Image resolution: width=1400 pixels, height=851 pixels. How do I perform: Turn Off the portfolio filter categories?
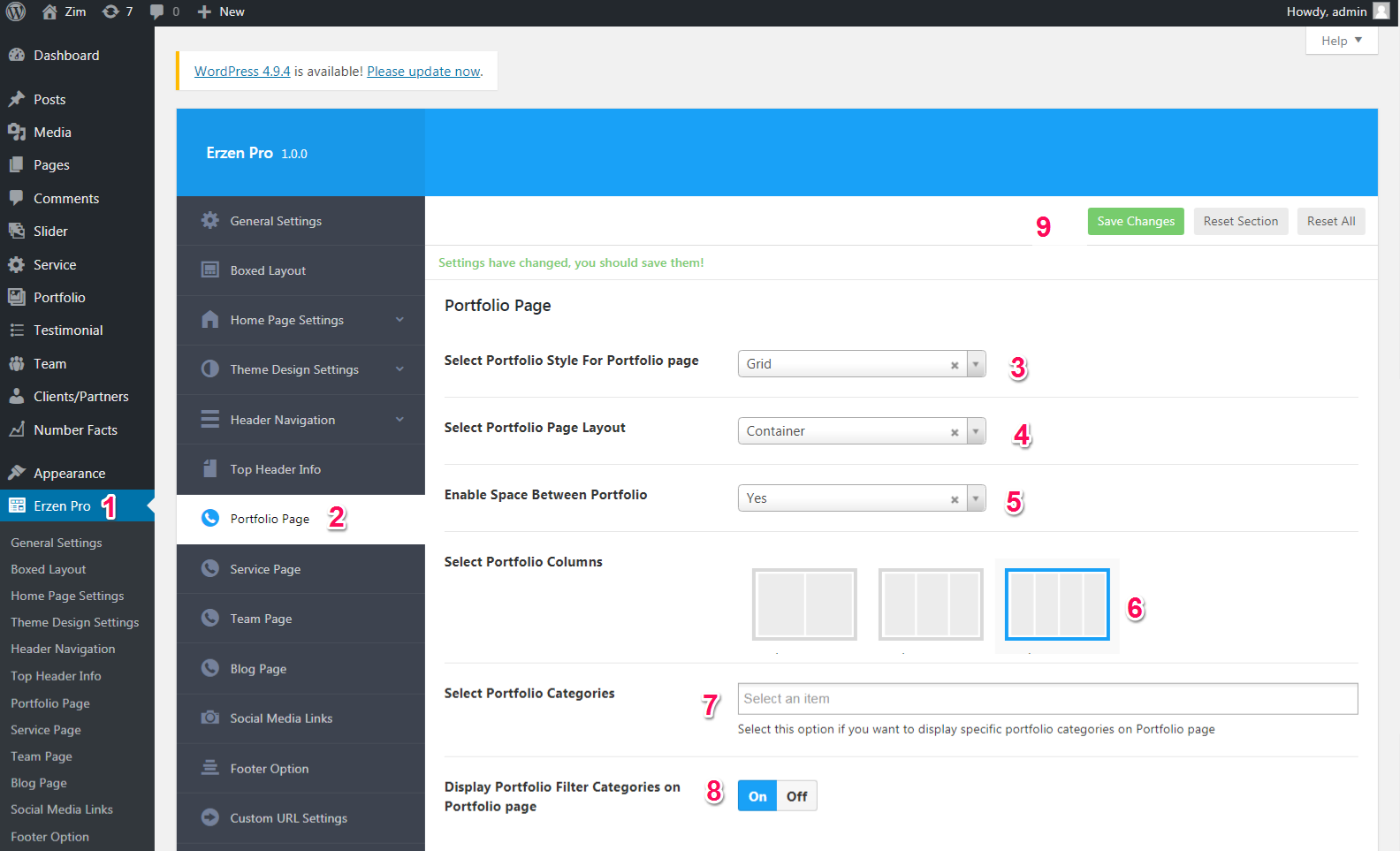pos(797,796)
